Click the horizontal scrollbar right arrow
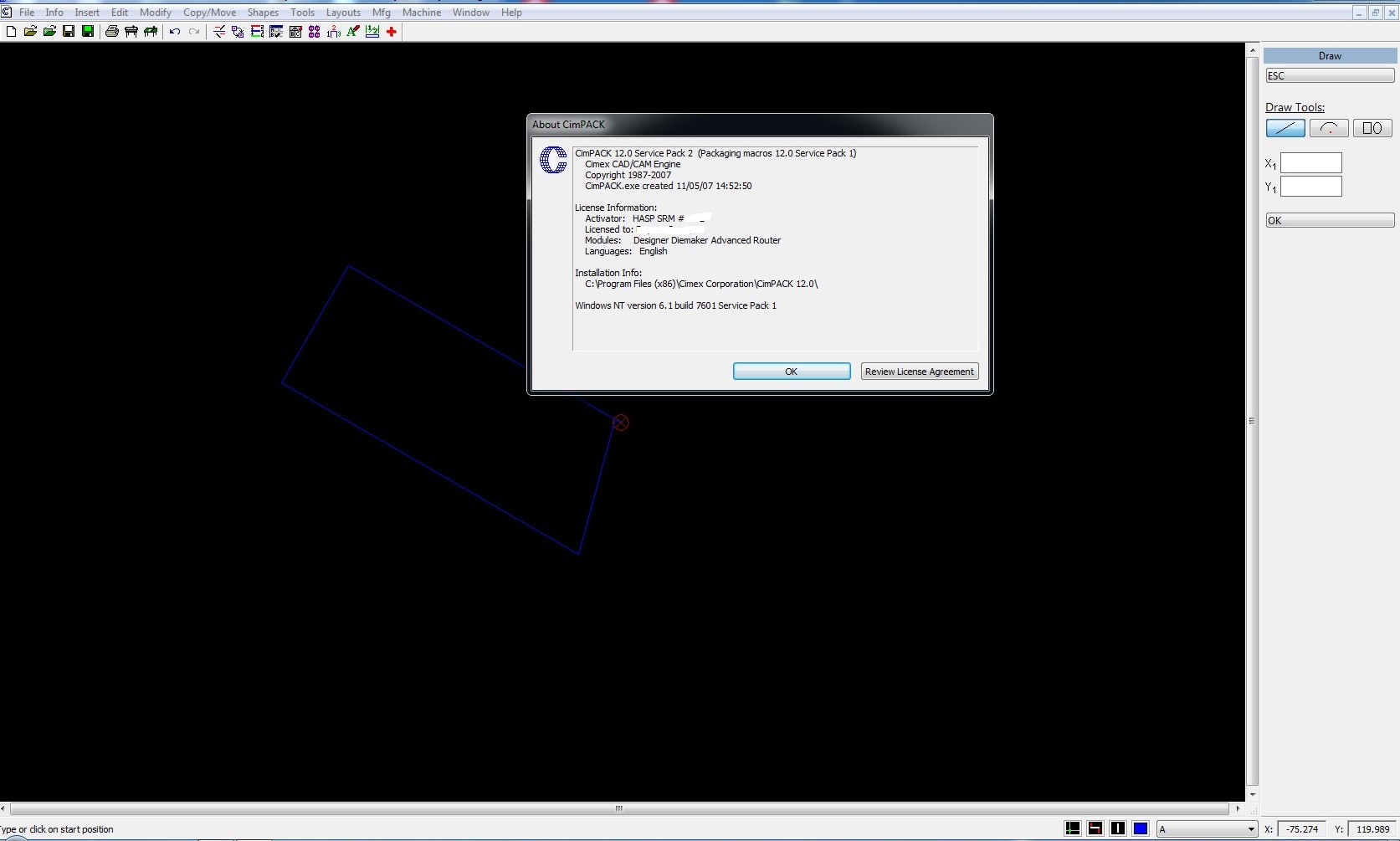The height and width of the screenshot is (841, 1400). click(x=1238, y=808)
